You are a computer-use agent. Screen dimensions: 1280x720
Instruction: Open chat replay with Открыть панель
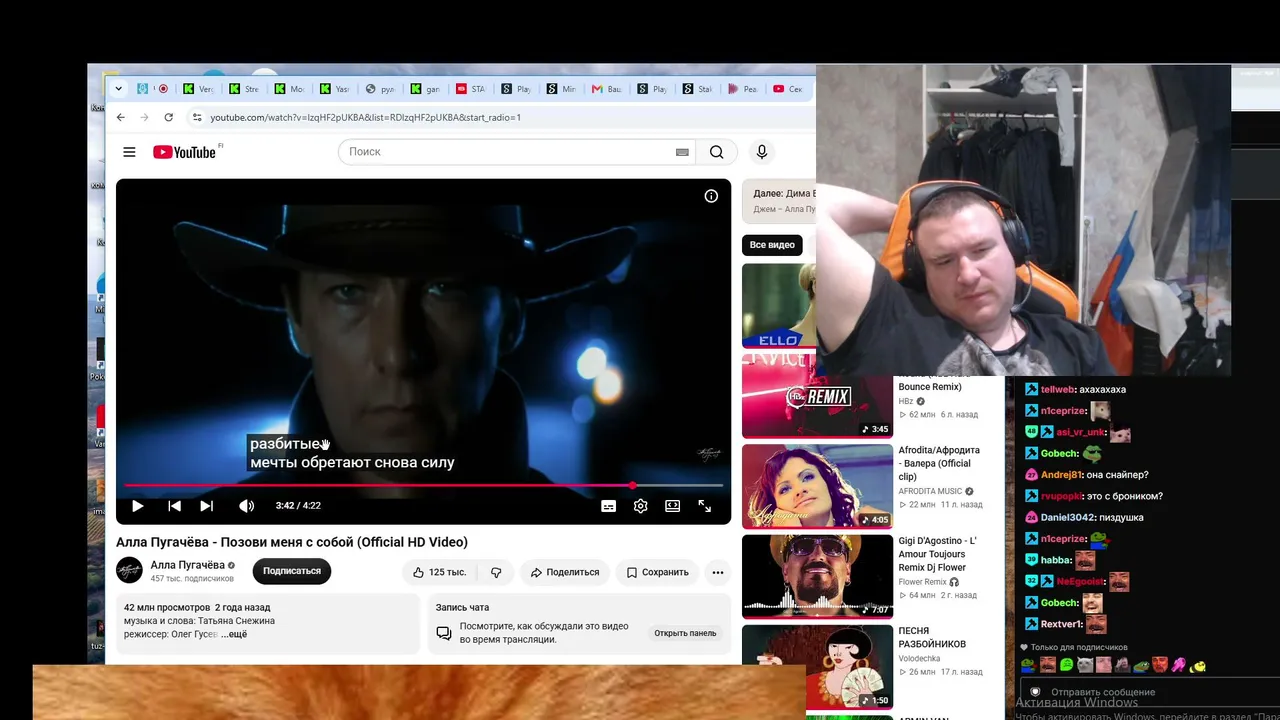tap(686, 633)
